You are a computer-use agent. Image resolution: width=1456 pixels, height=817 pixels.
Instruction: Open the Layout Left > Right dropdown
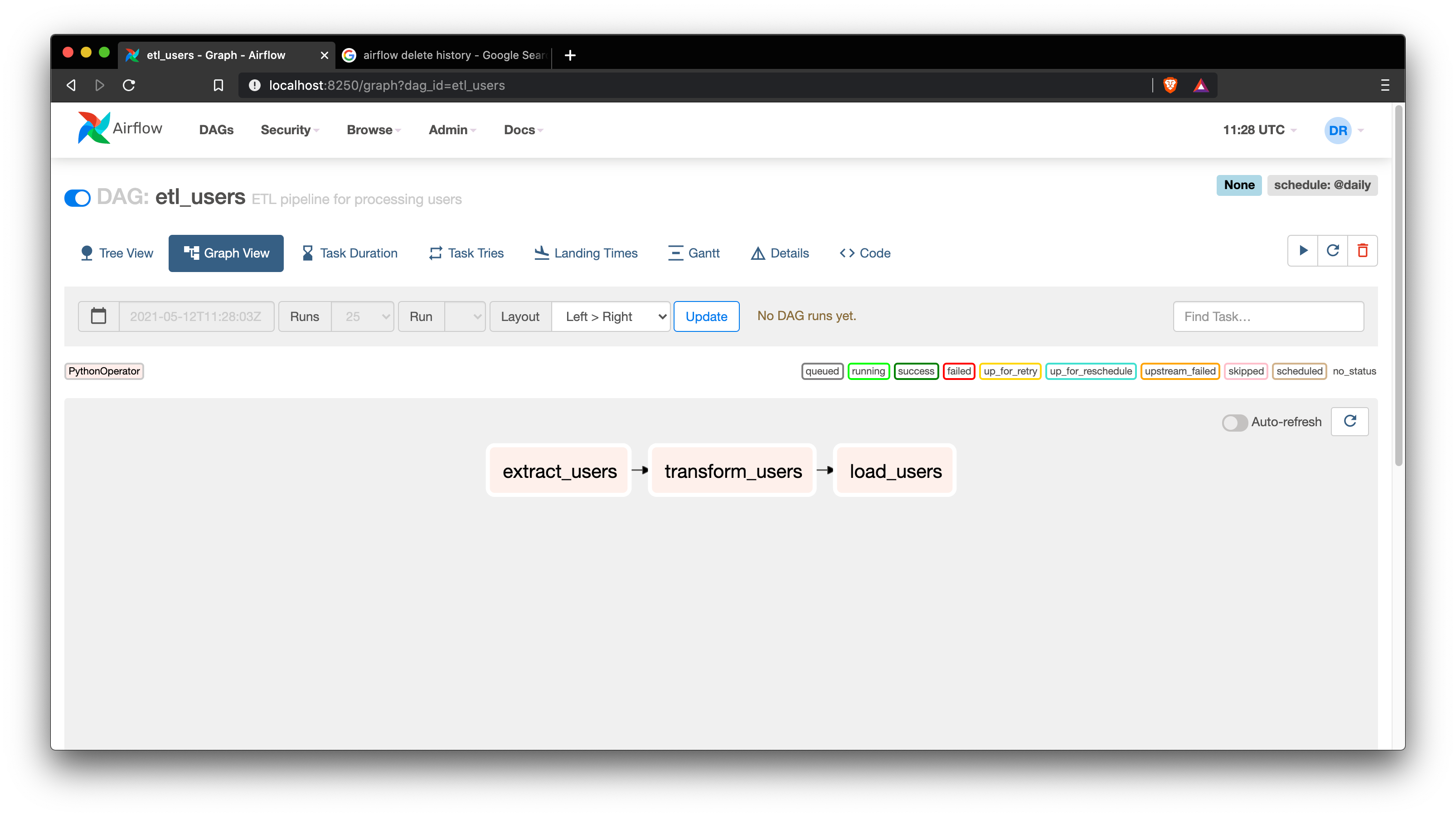point(611,316)
